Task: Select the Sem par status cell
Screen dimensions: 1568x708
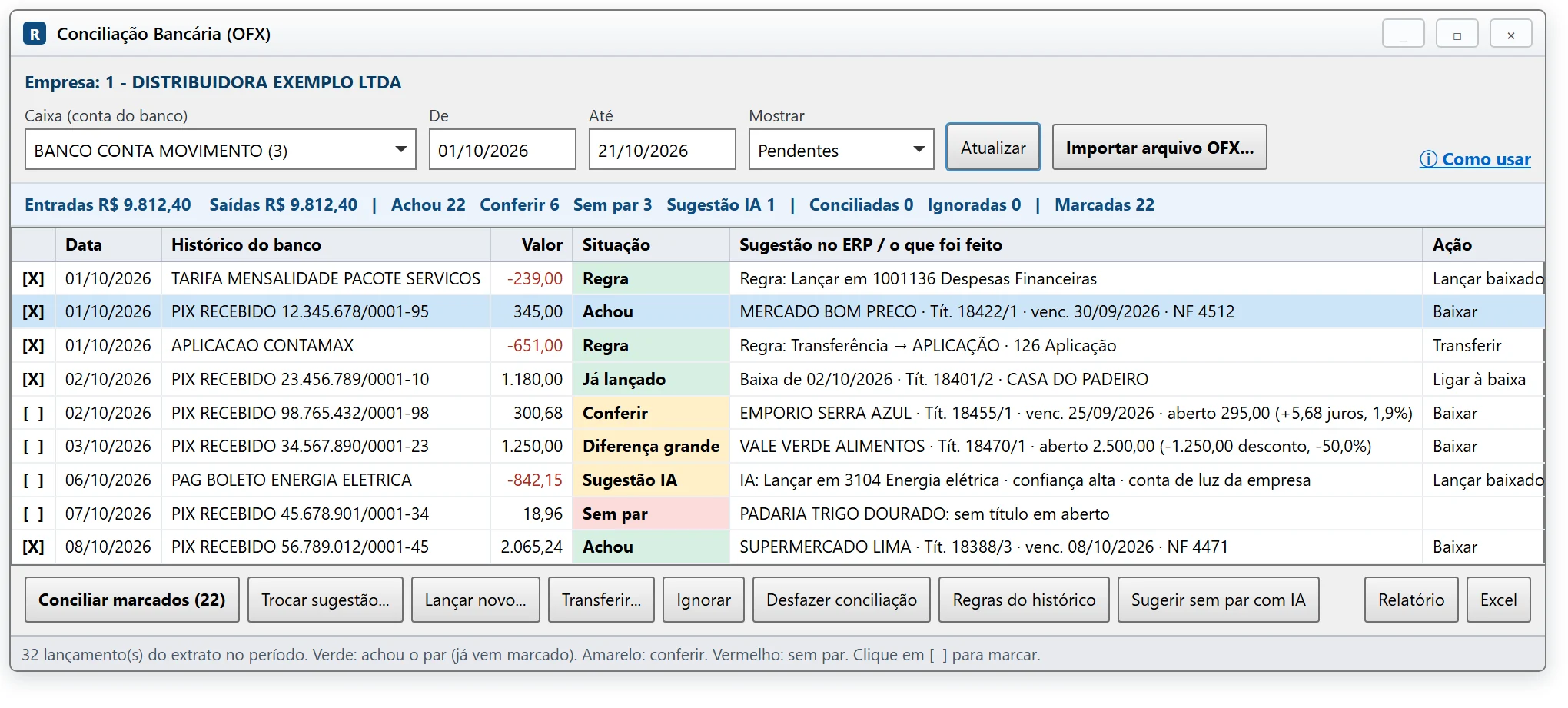Action: (651, 514)
